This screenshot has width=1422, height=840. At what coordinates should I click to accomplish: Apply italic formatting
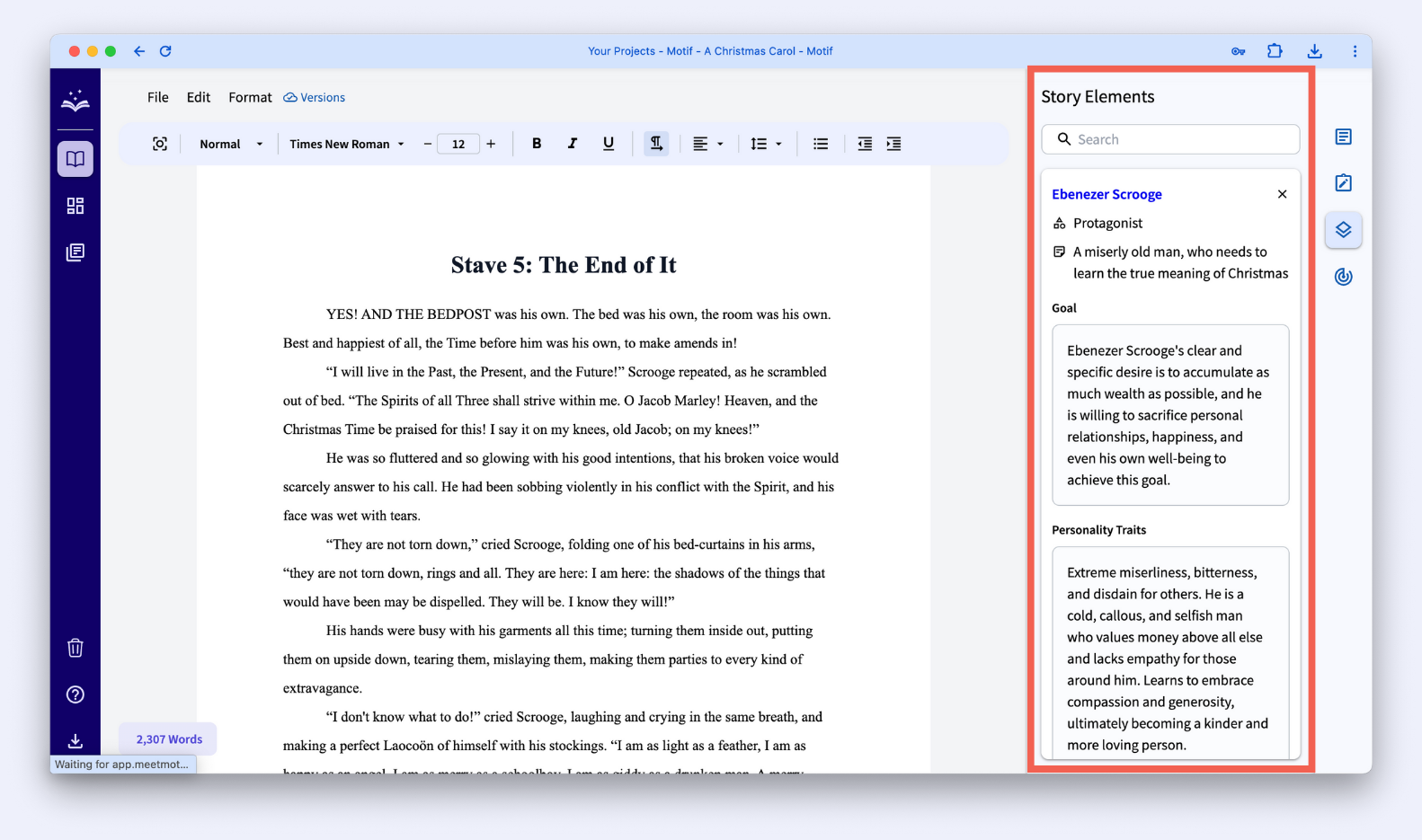point(573,144)
